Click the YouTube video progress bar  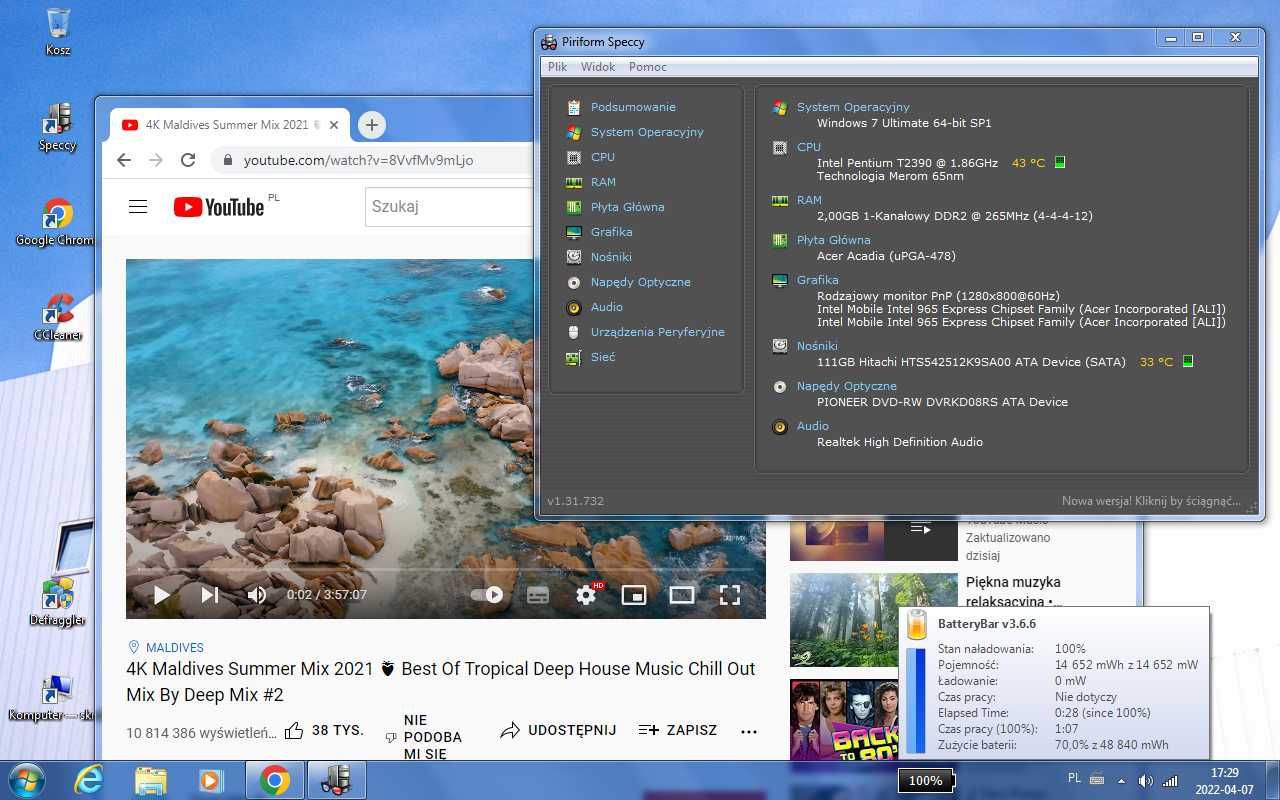pos(445,570)
